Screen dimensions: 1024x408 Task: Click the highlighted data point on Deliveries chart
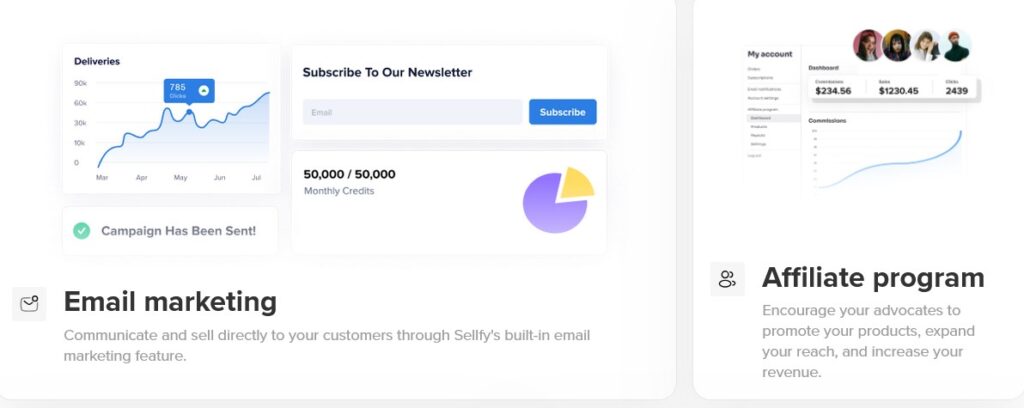(189, 112)
